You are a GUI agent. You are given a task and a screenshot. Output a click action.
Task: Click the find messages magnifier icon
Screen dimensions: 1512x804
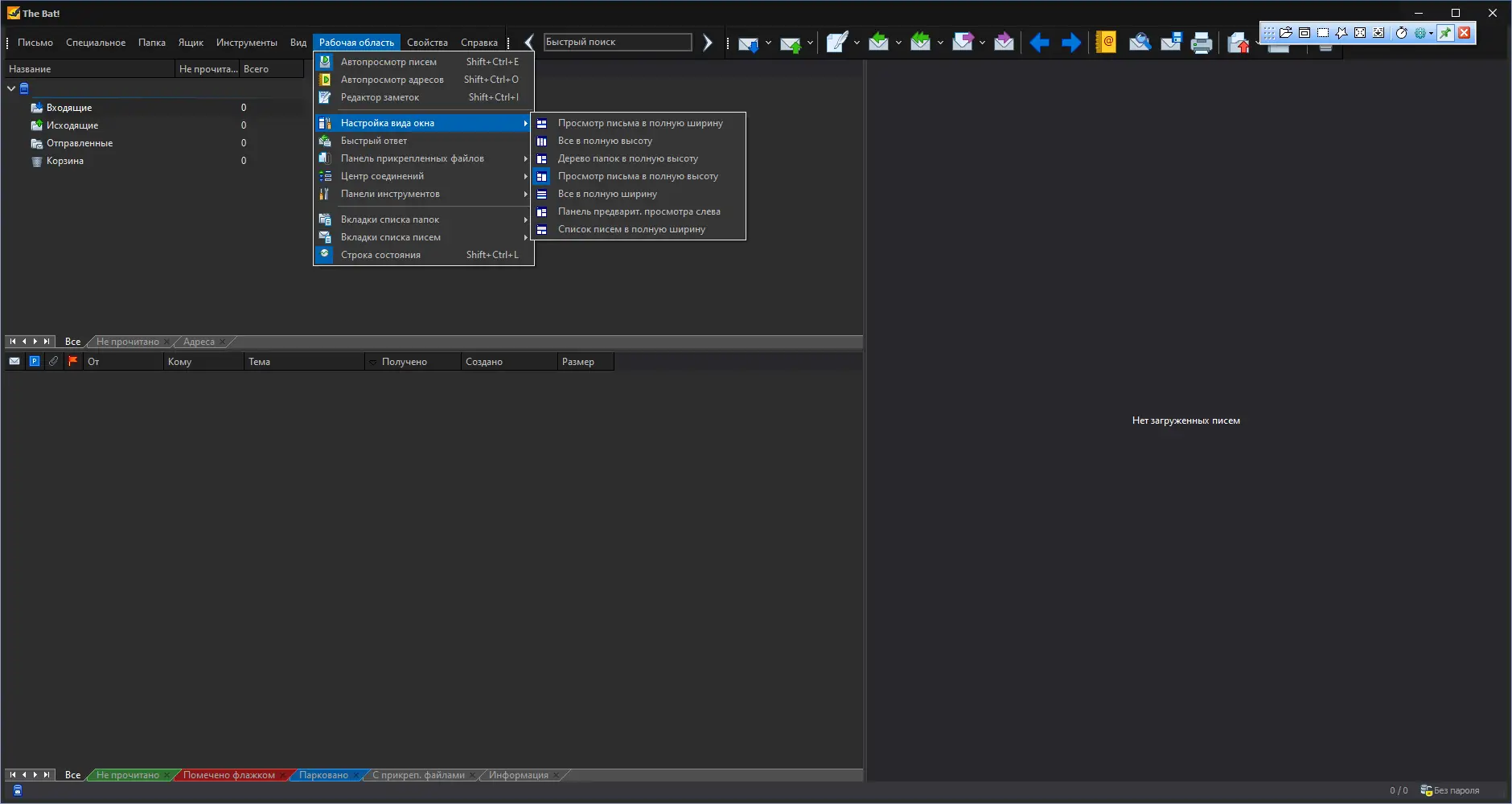point(1140,42)
